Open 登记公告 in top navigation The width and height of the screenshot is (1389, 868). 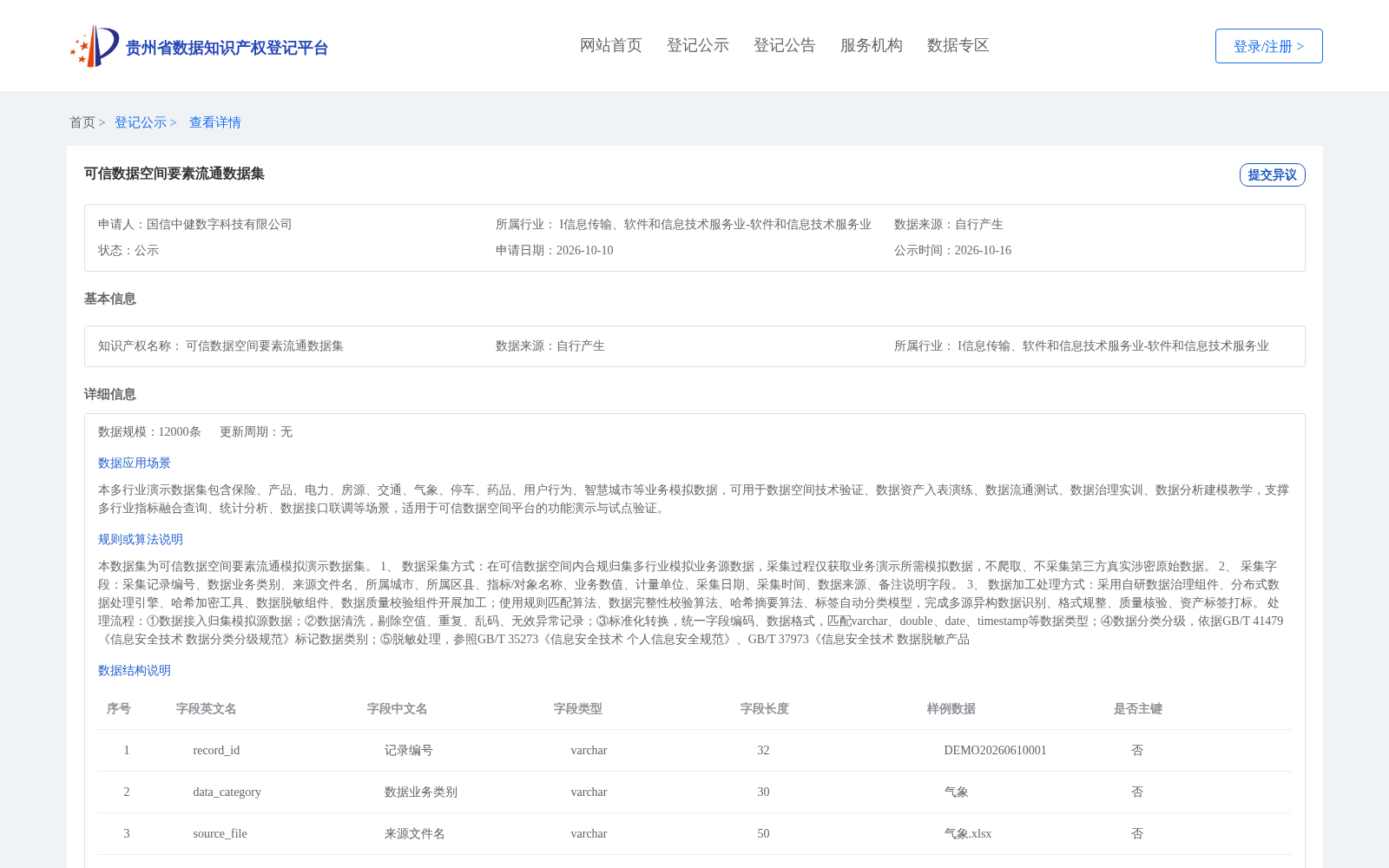785,45
